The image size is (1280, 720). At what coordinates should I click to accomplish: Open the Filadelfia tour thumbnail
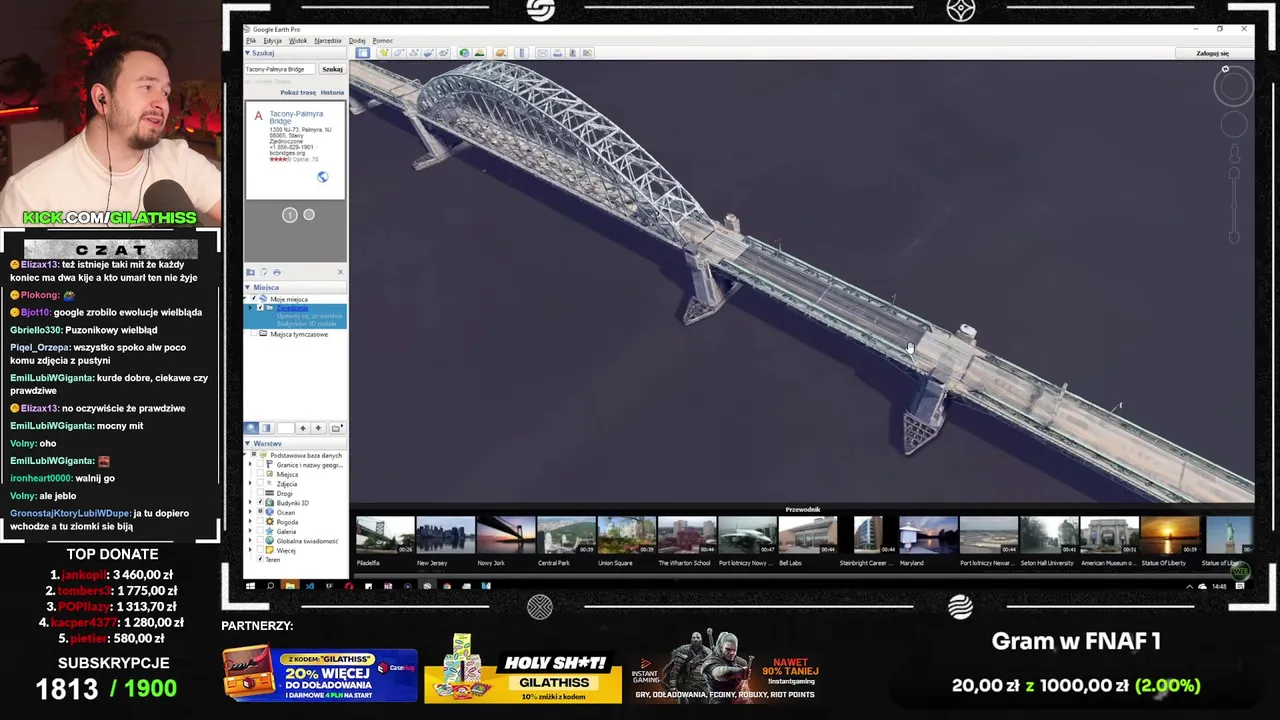click(385, 535)
